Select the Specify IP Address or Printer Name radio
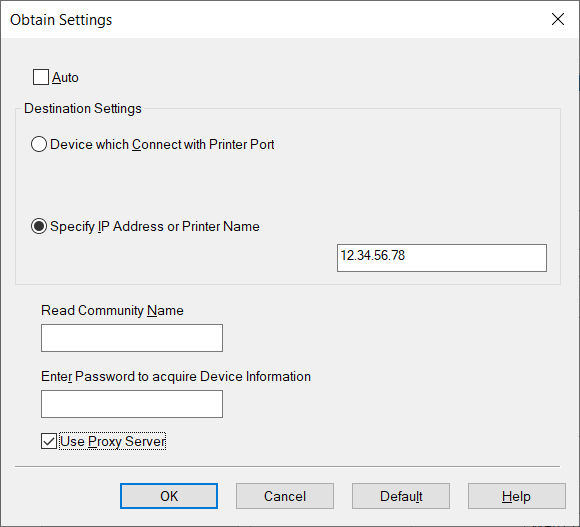580x527 pixels. [39, 226]
